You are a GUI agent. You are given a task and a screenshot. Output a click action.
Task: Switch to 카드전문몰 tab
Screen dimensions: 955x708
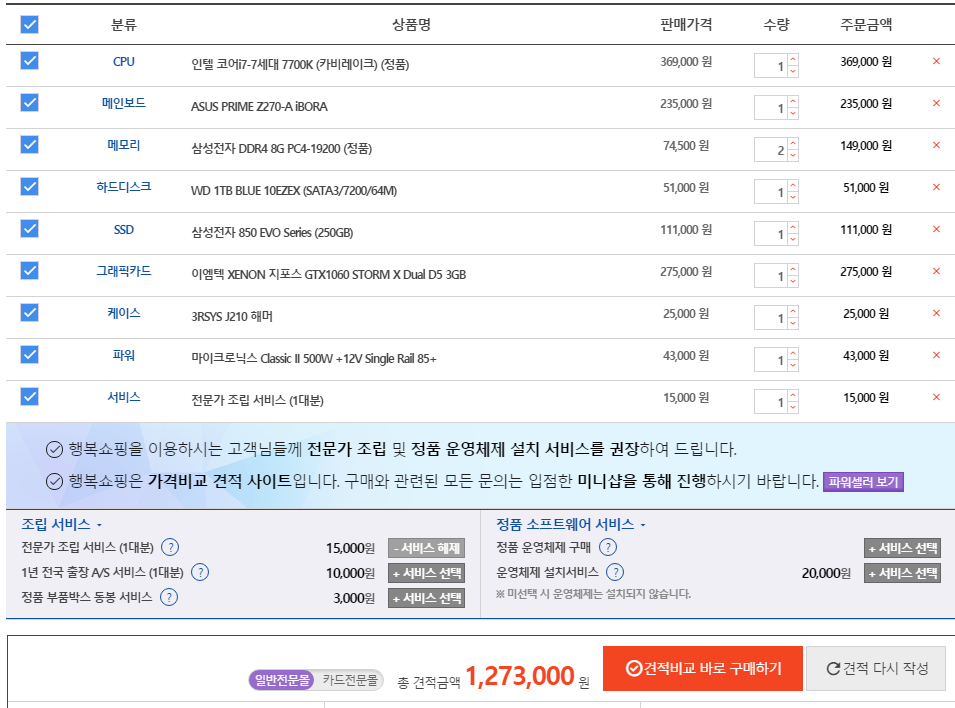coord(350,680)
